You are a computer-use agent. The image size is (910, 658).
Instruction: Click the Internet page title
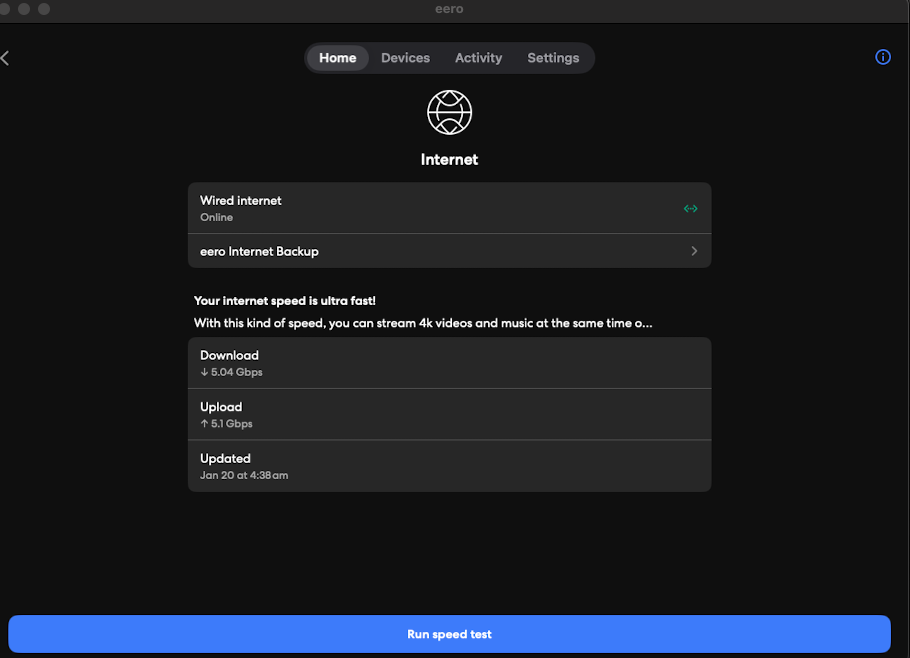click(449, 160)
